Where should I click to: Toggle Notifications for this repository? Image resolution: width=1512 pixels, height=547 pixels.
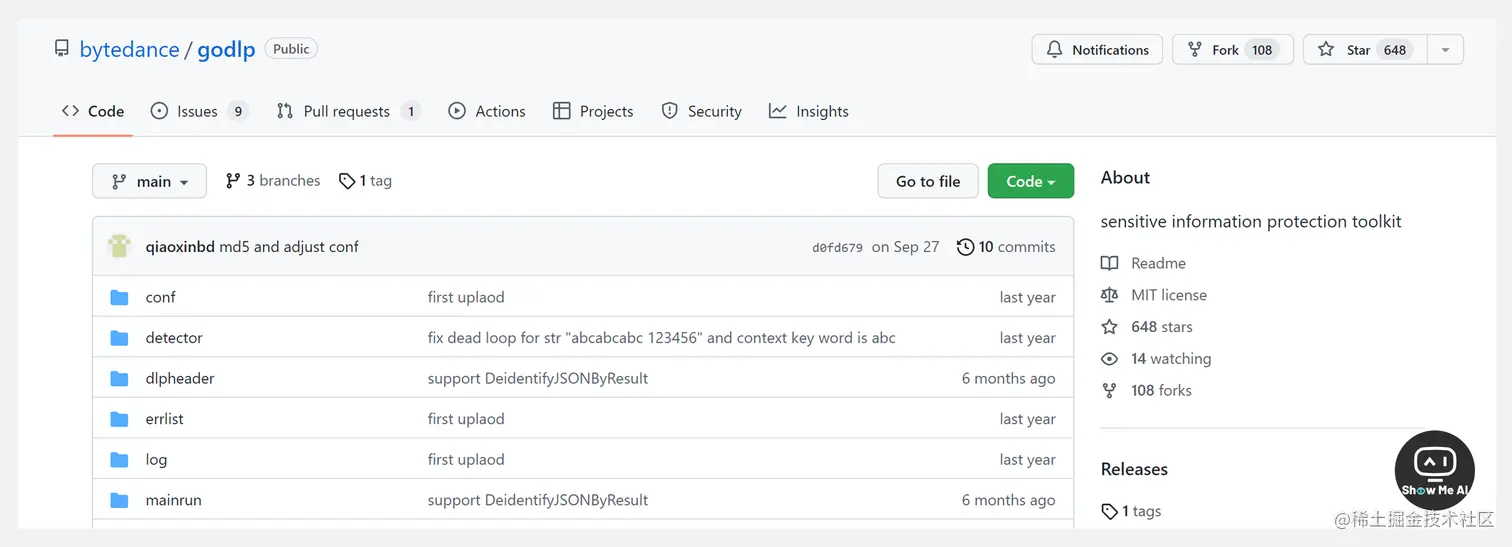point(1097,50)
